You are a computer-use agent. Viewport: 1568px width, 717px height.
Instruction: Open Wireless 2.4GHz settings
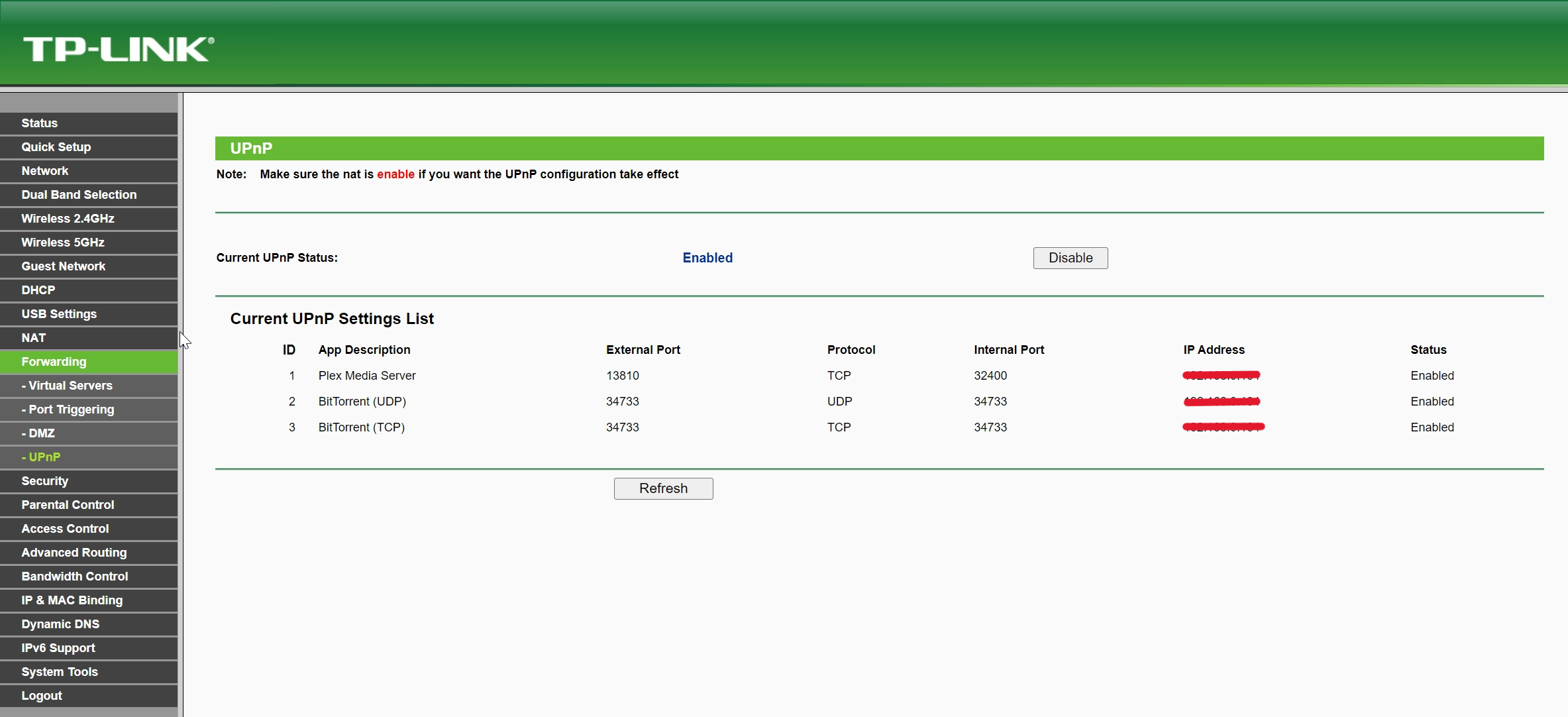89,219
